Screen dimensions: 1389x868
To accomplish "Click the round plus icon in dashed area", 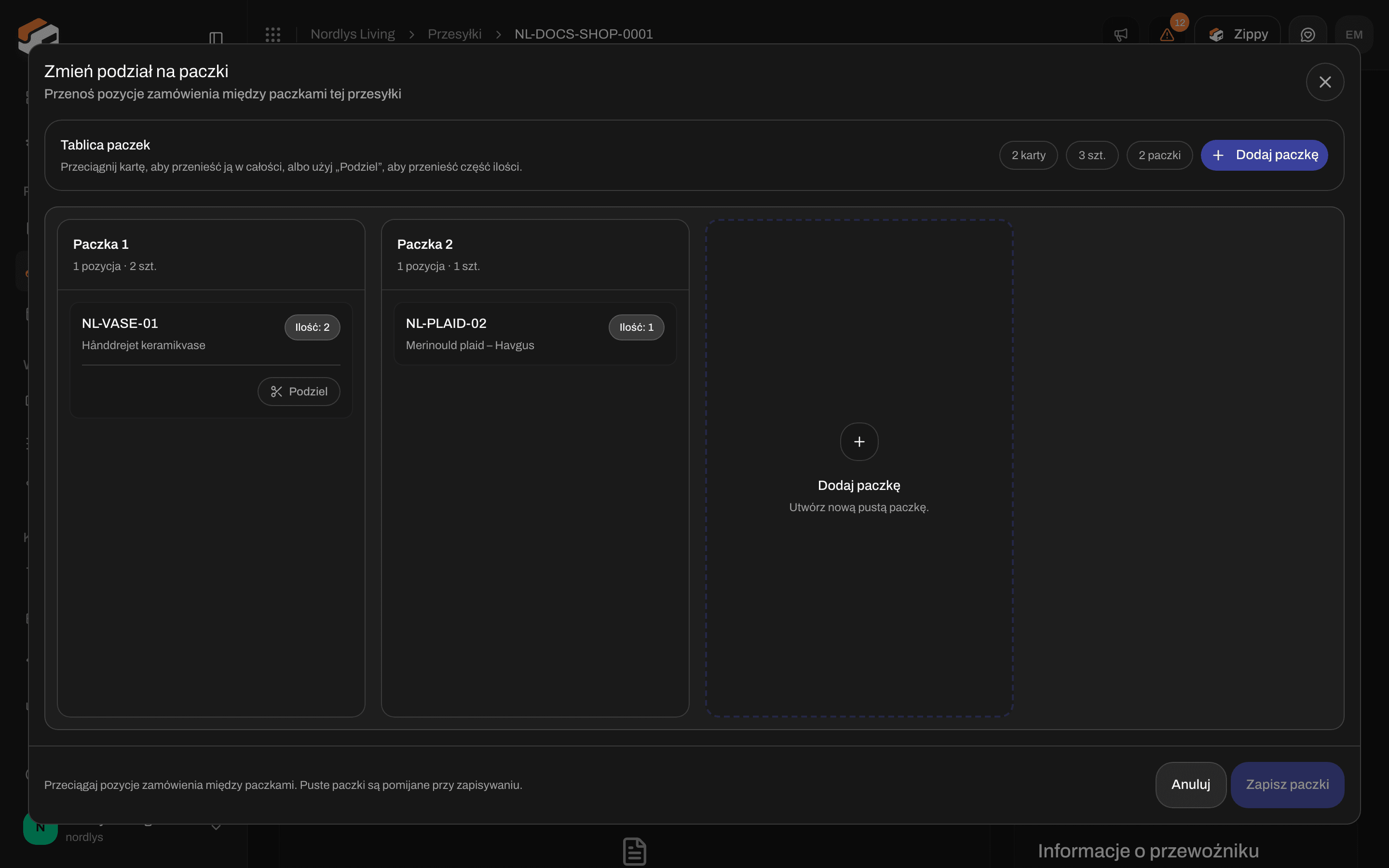I will (858, 441).
